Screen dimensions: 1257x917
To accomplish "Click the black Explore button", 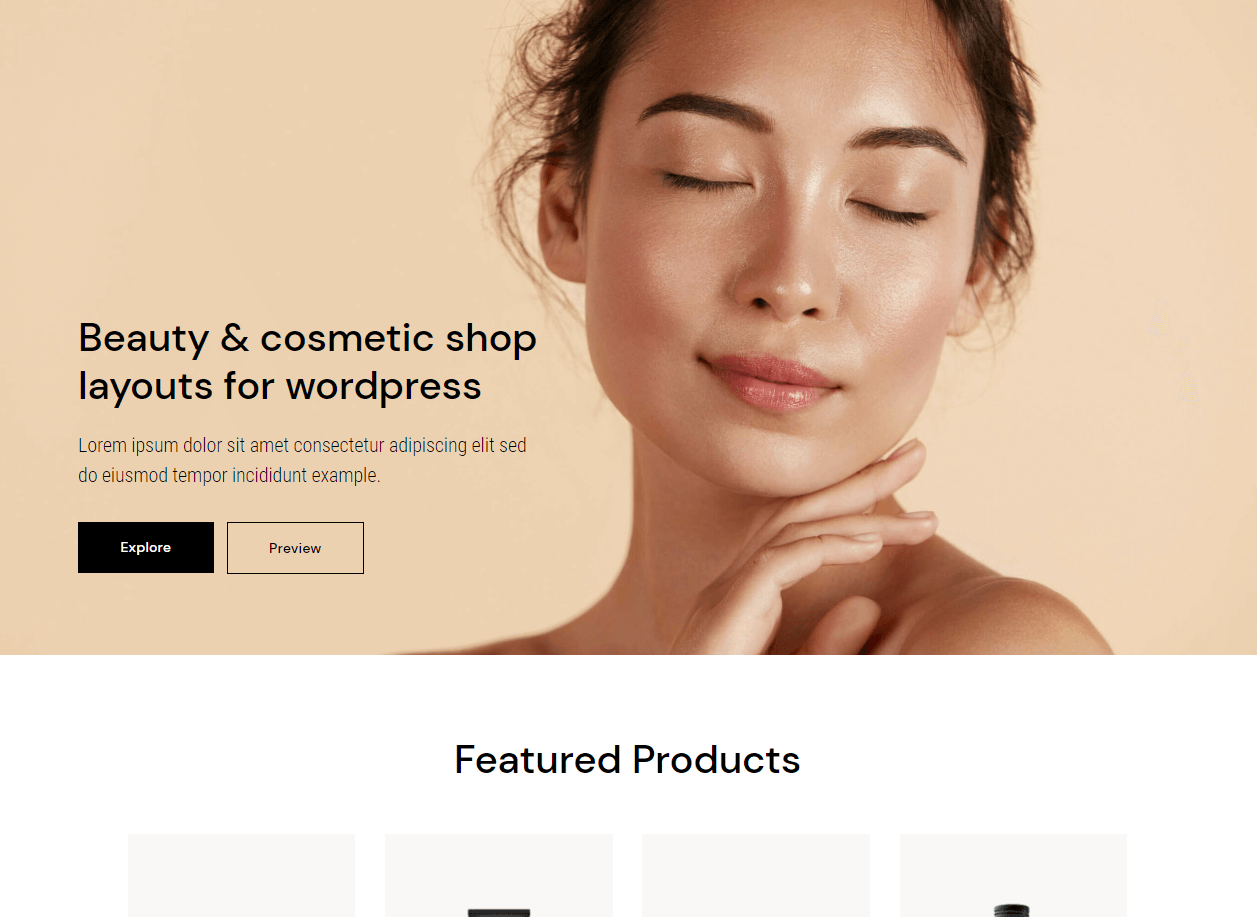I will coord(146,547).
